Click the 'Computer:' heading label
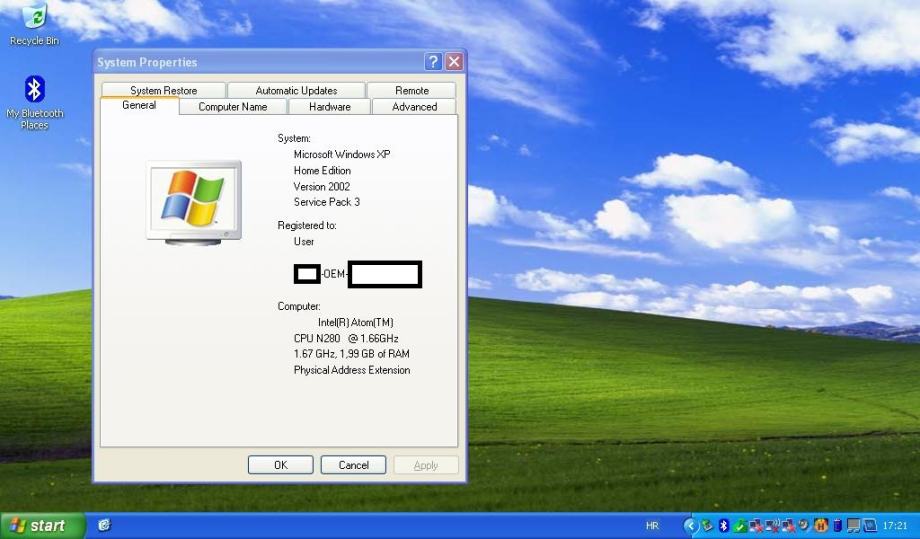This screenshot has height=539, width=920. [299, 306]
